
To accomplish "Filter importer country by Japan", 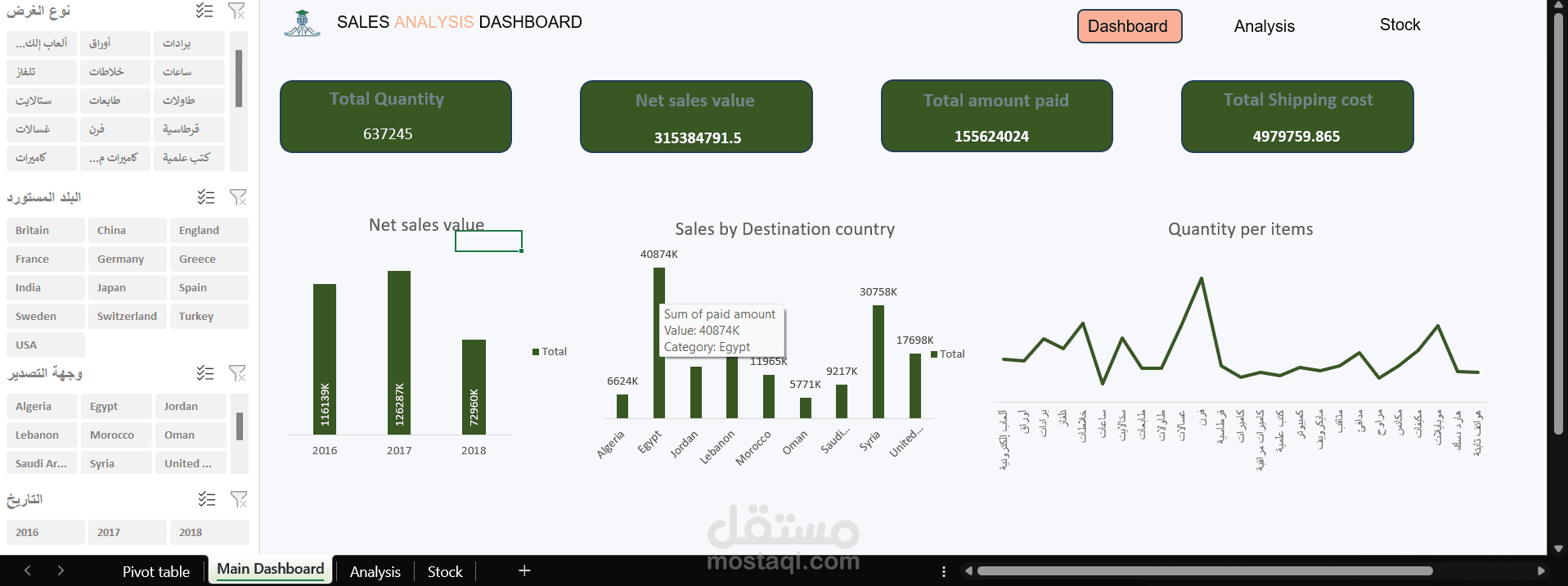I will click(x=128, y=287).
